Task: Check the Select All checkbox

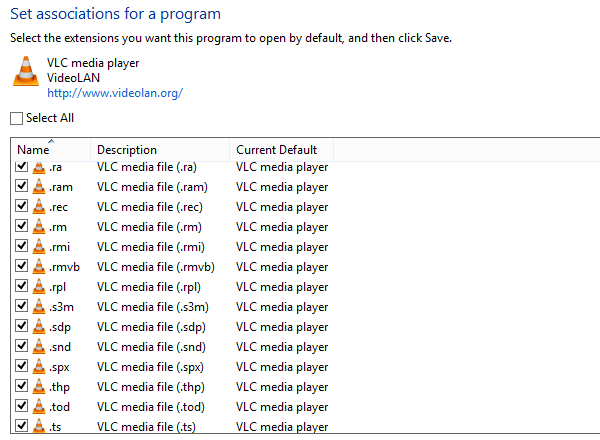Action: tap(16, 118)
